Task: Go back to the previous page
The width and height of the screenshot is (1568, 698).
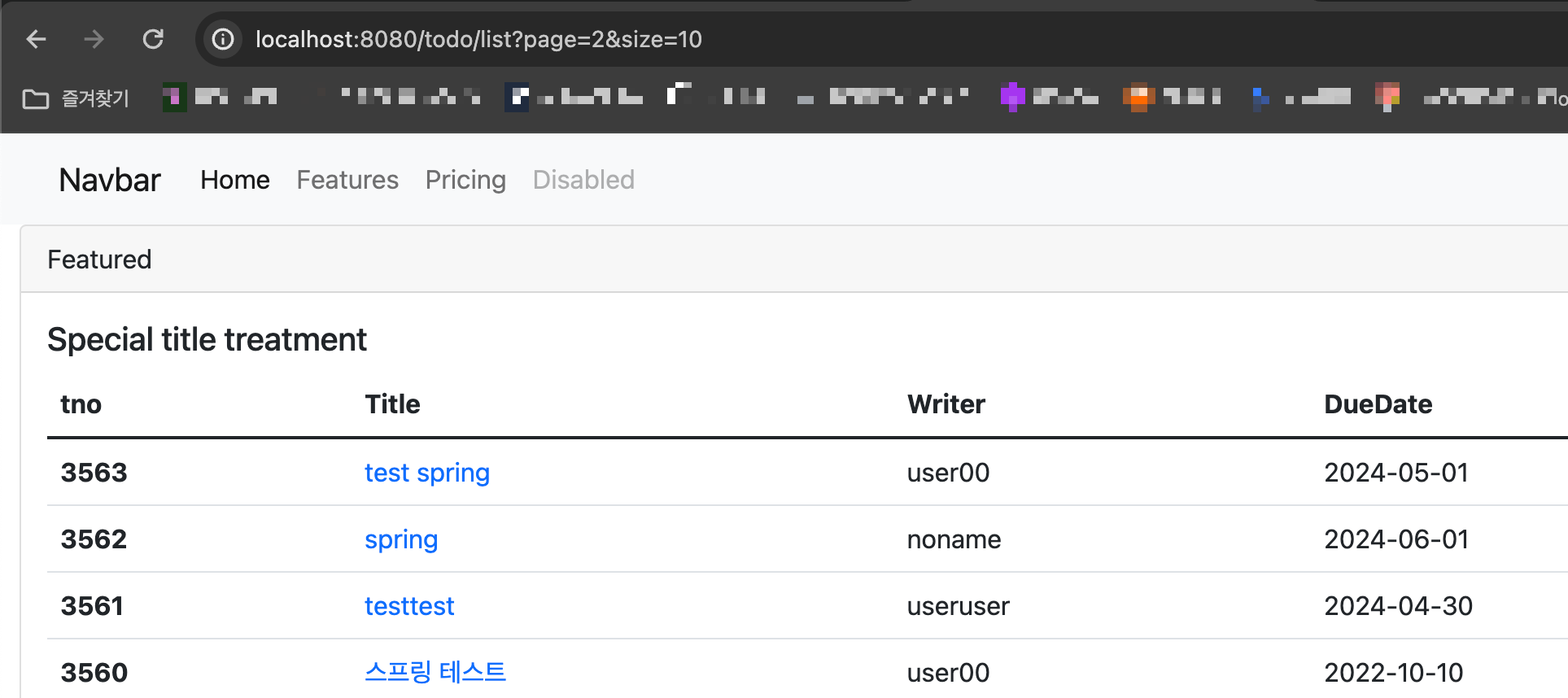Action: click(37, 39)
